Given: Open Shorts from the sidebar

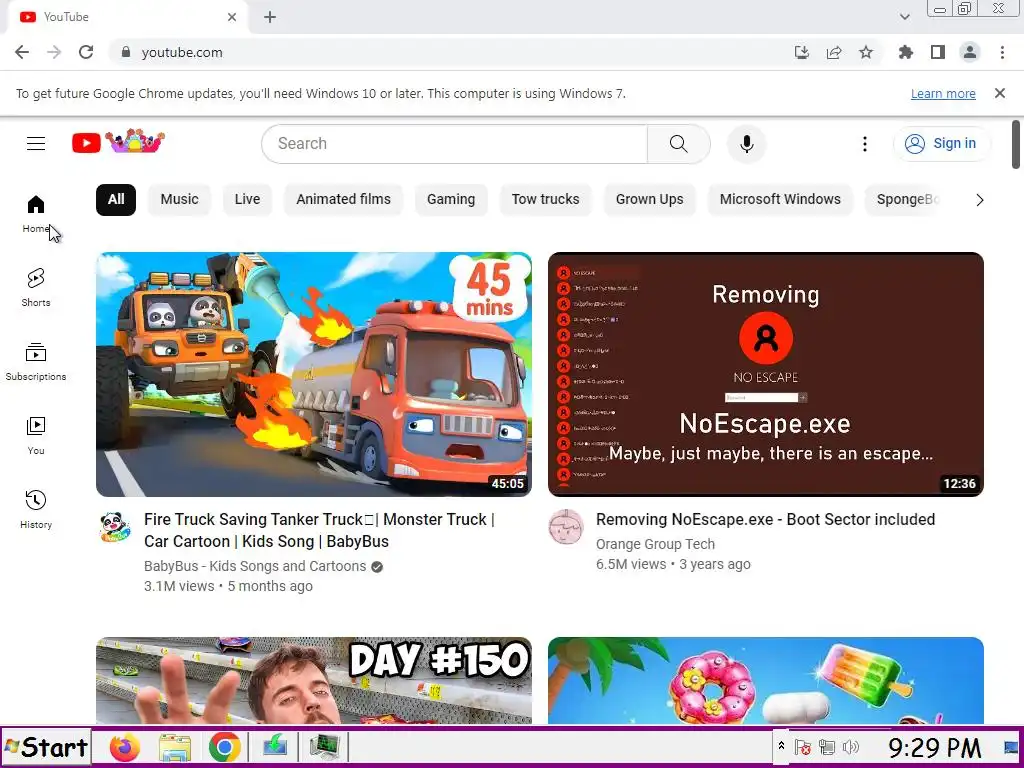Looking at the screenshot, I should pos(36,287).
